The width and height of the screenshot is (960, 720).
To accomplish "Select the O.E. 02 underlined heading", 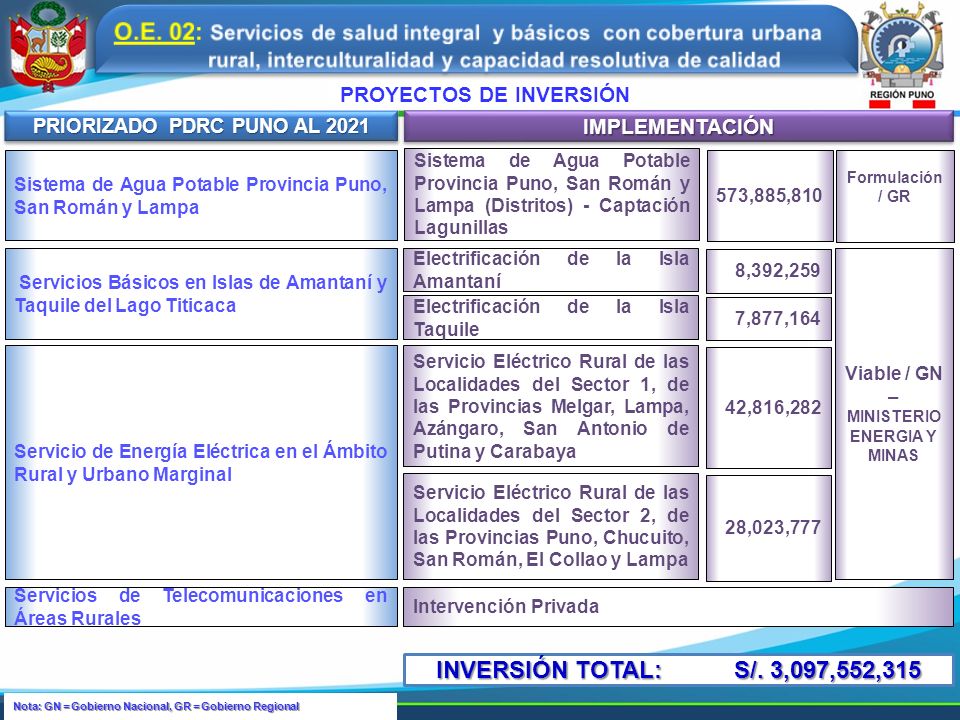I will click(x=154, y=32).
